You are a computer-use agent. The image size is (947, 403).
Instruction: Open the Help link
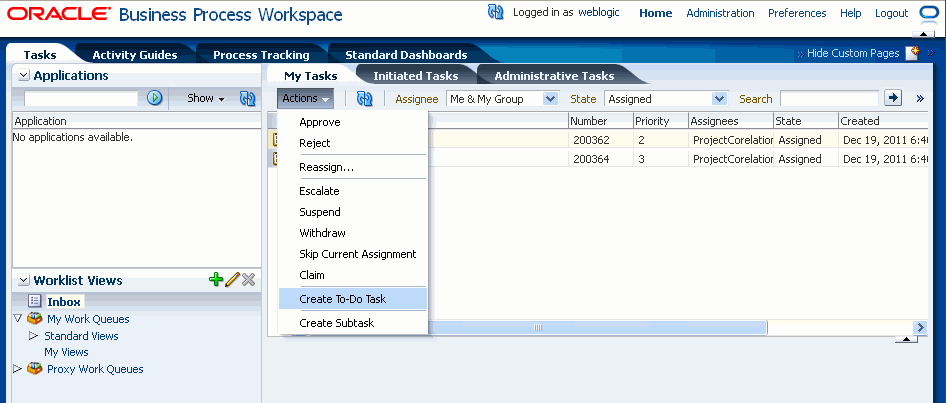[x=850, y=13]
